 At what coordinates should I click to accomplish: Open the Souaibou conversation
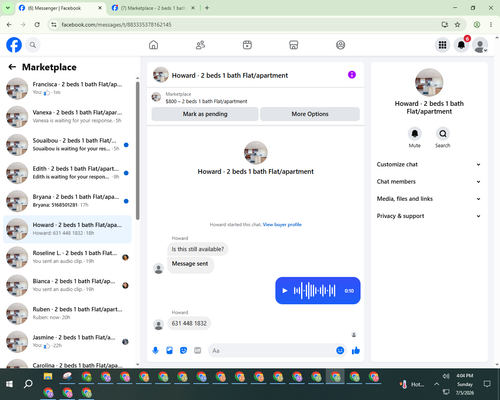pos(67,145)
